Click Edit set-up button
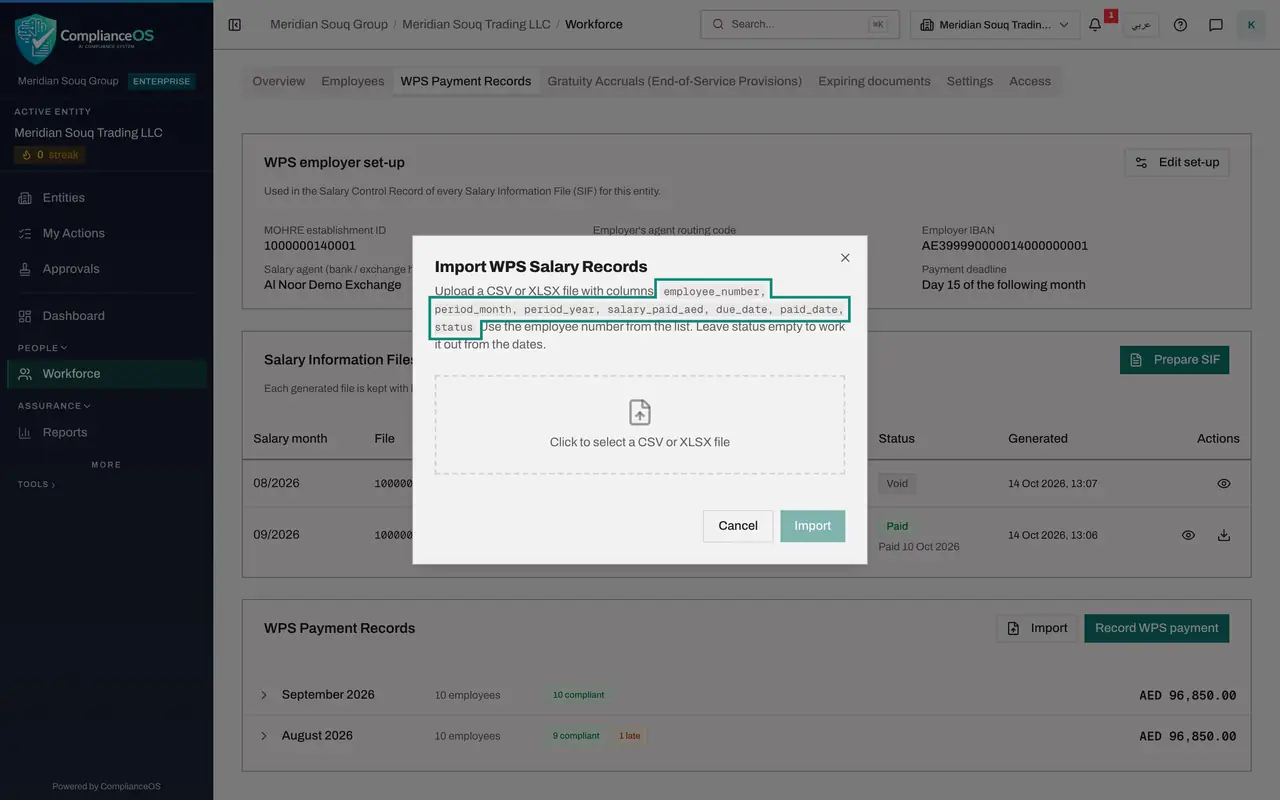Image resolution: width=1280 pixels, height=800 pixels. (x=1177, y=162)
